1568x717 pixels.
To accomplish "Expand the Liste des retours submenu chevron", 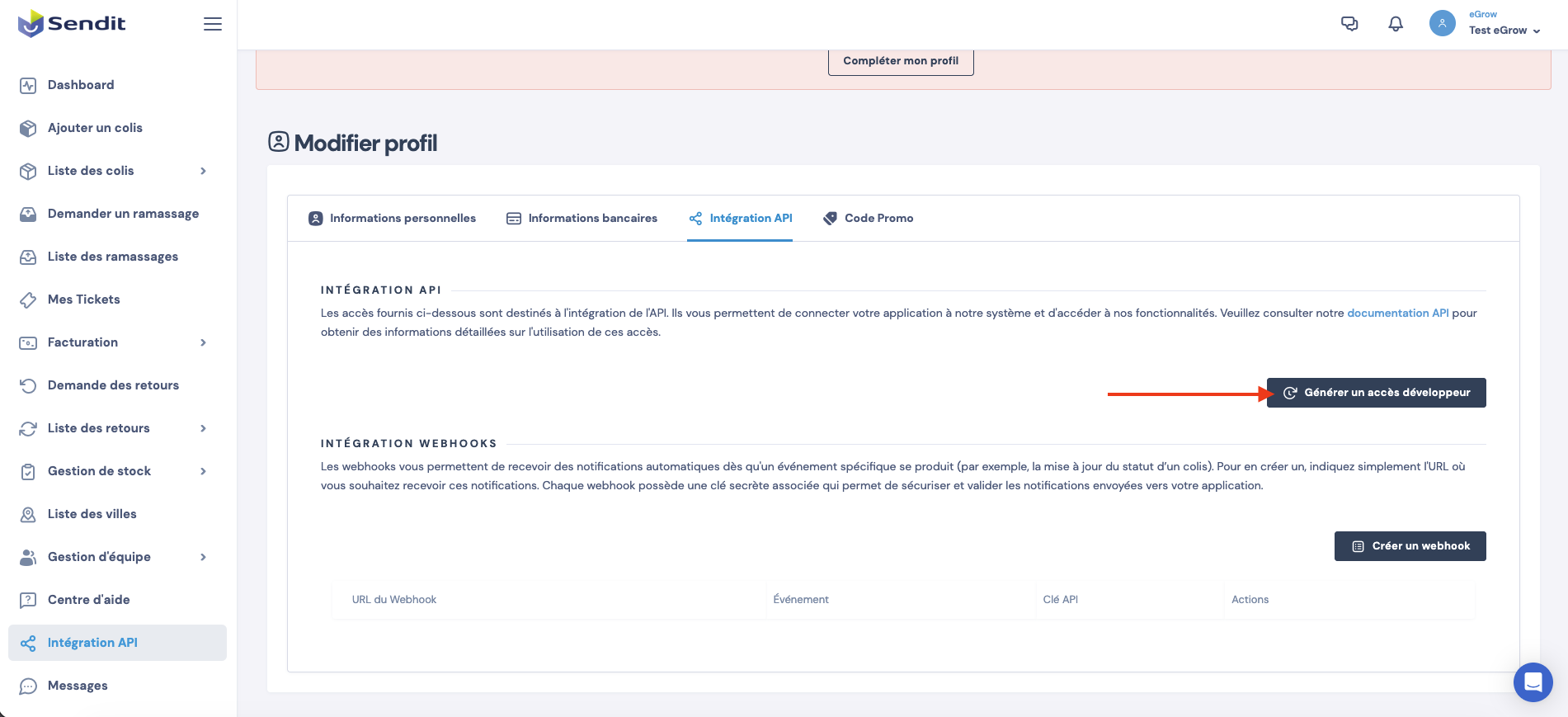I will click(x=203, y=428).
